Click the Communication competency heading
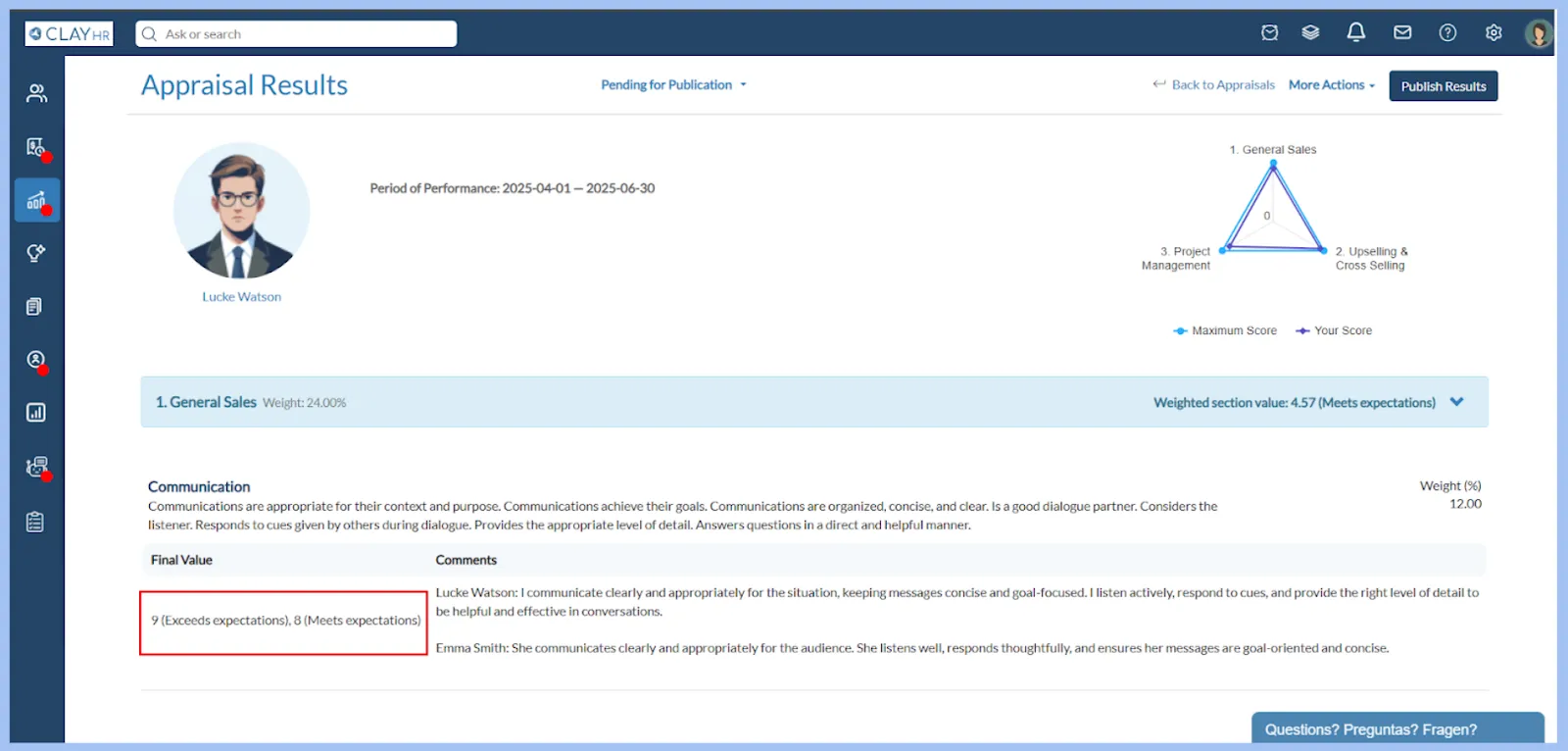The width and height of the screenshot is (1568, 751). pos(199,486)
